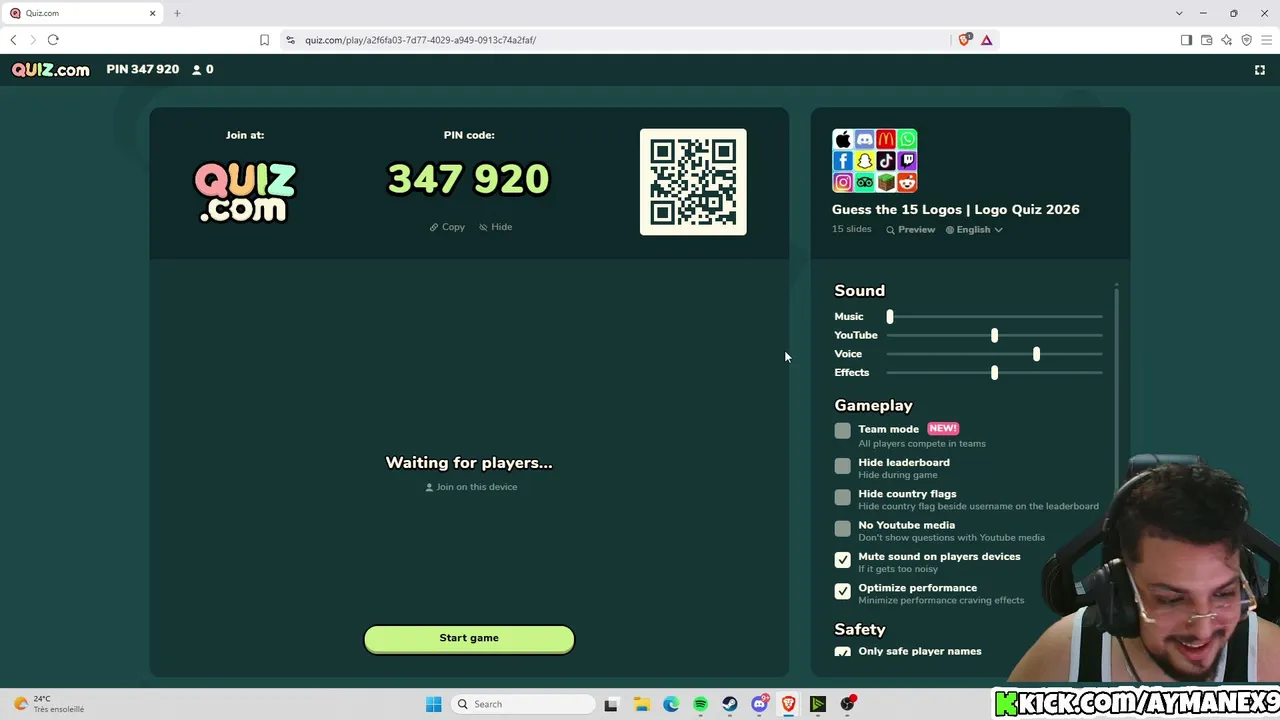Open the Brave VPN shield icon
Viewport: 1280px width, 720px height.
pyautogui.click(x=1246, y=40)
